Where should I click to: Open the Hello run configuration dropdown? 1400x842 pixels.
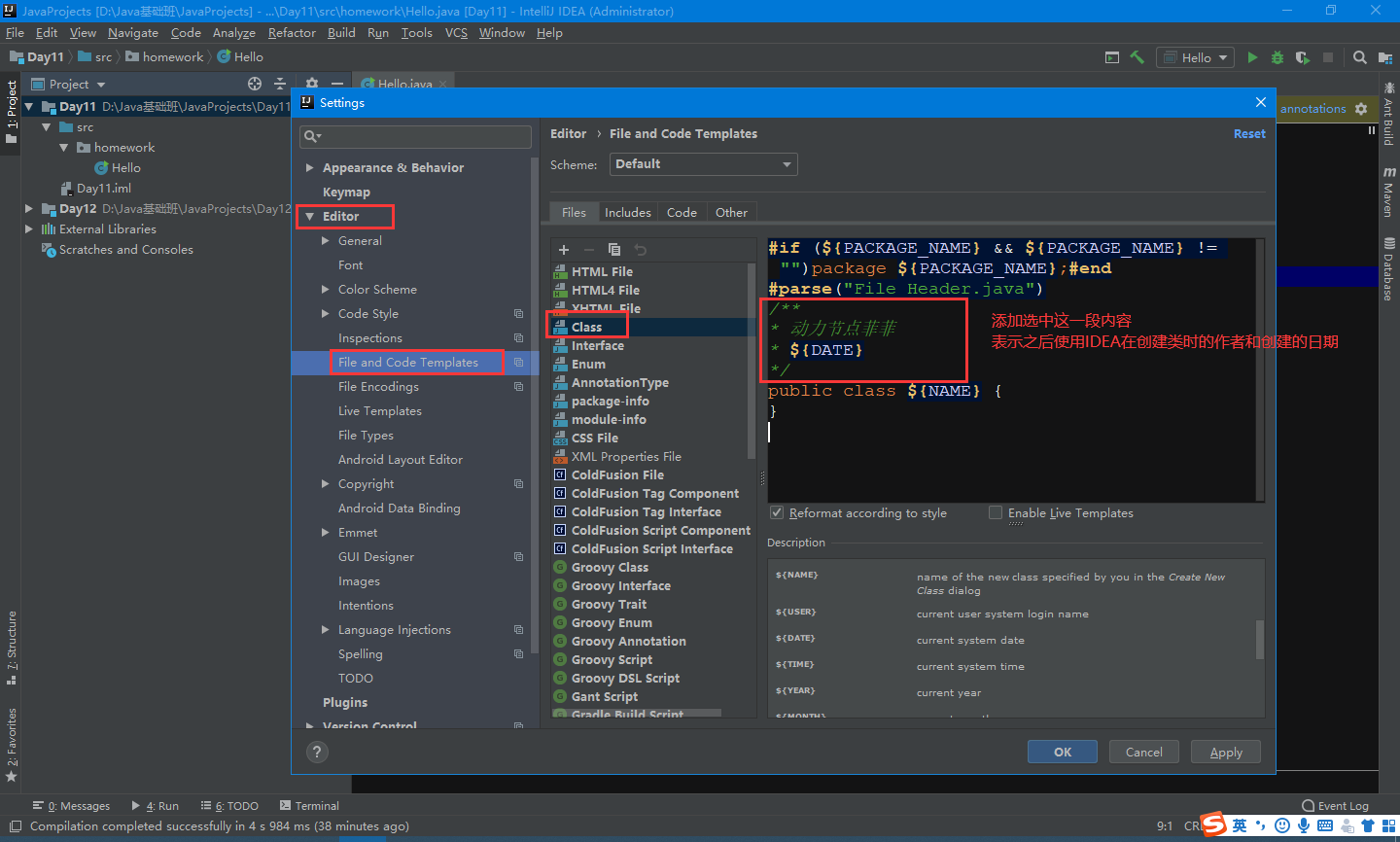click(1195, 57)
